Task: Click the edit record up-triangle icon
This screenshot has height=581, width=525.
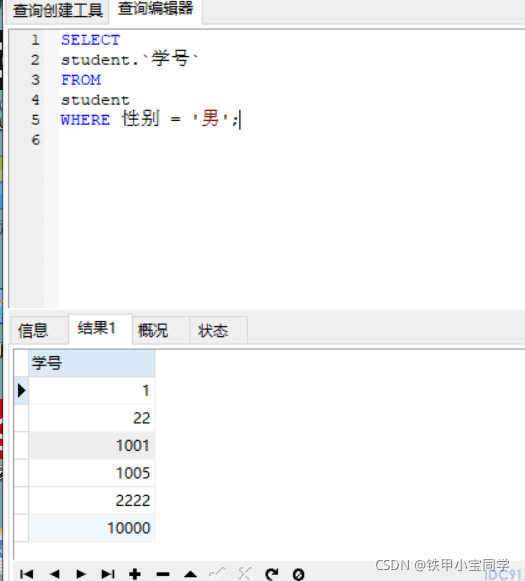Action: (190, 574)
